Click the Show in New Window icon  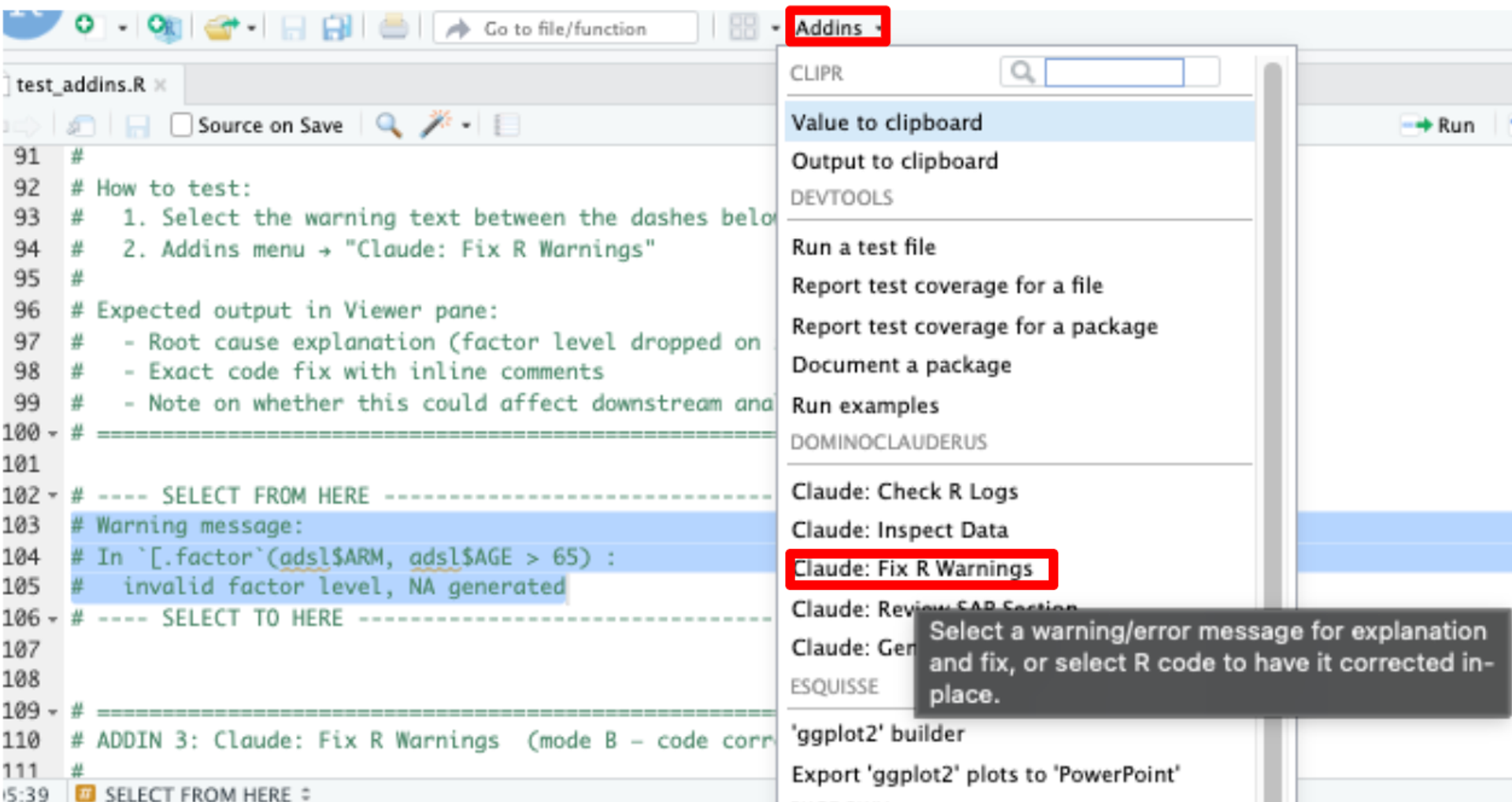[x=81, y=125]
